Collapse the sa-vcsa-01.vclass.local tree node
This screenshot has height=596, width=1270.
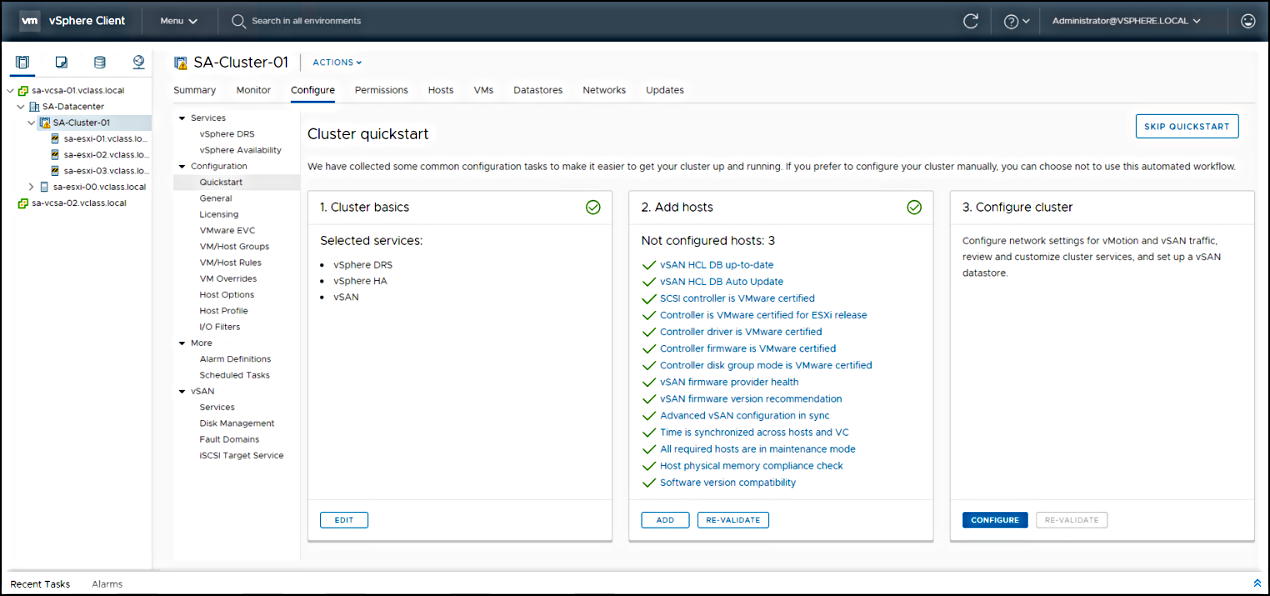click(x=10, y=90)
